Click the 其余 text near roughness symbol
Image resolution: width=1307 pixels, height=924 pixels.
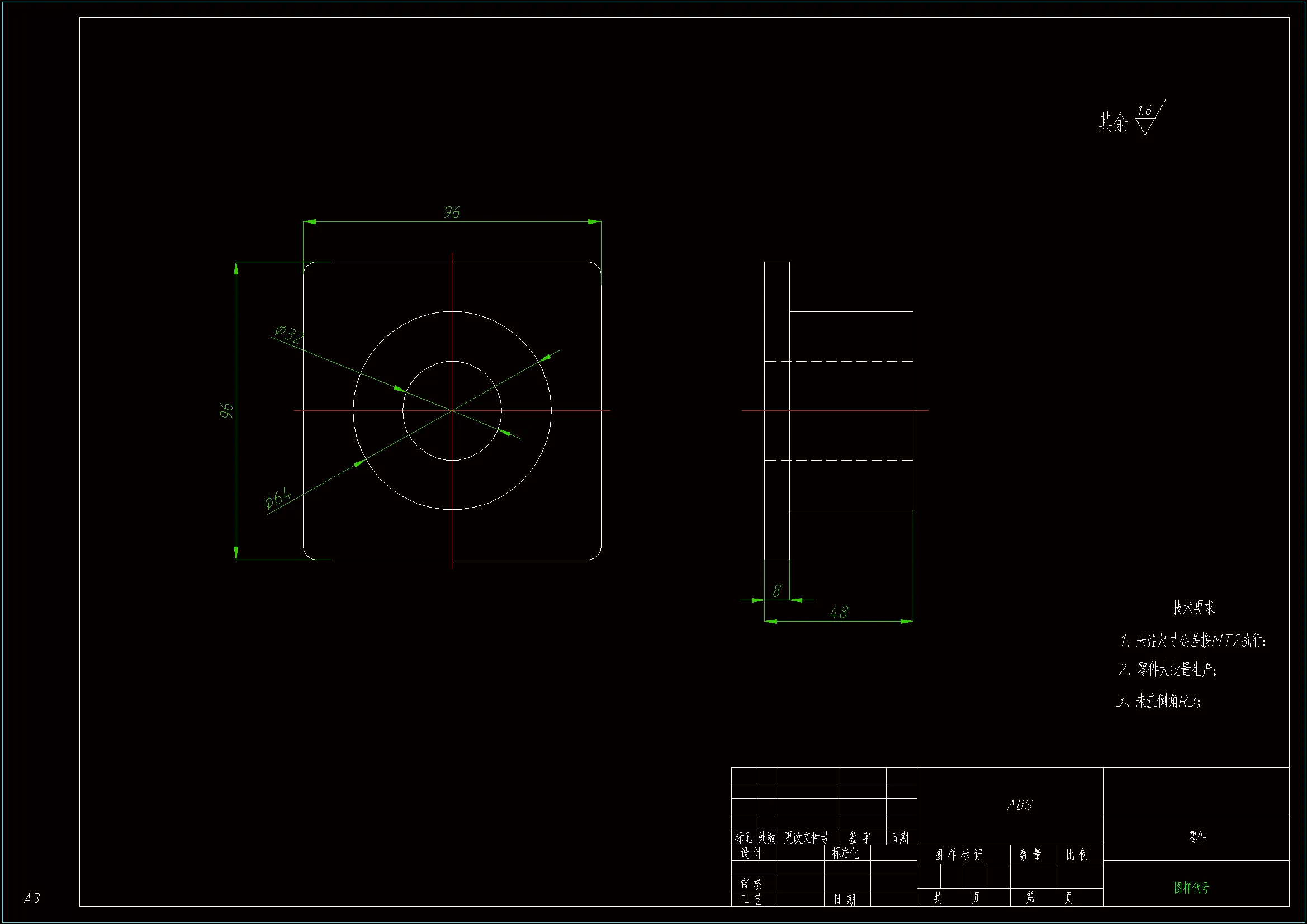pyautogui.click(x=1112, y=122)
